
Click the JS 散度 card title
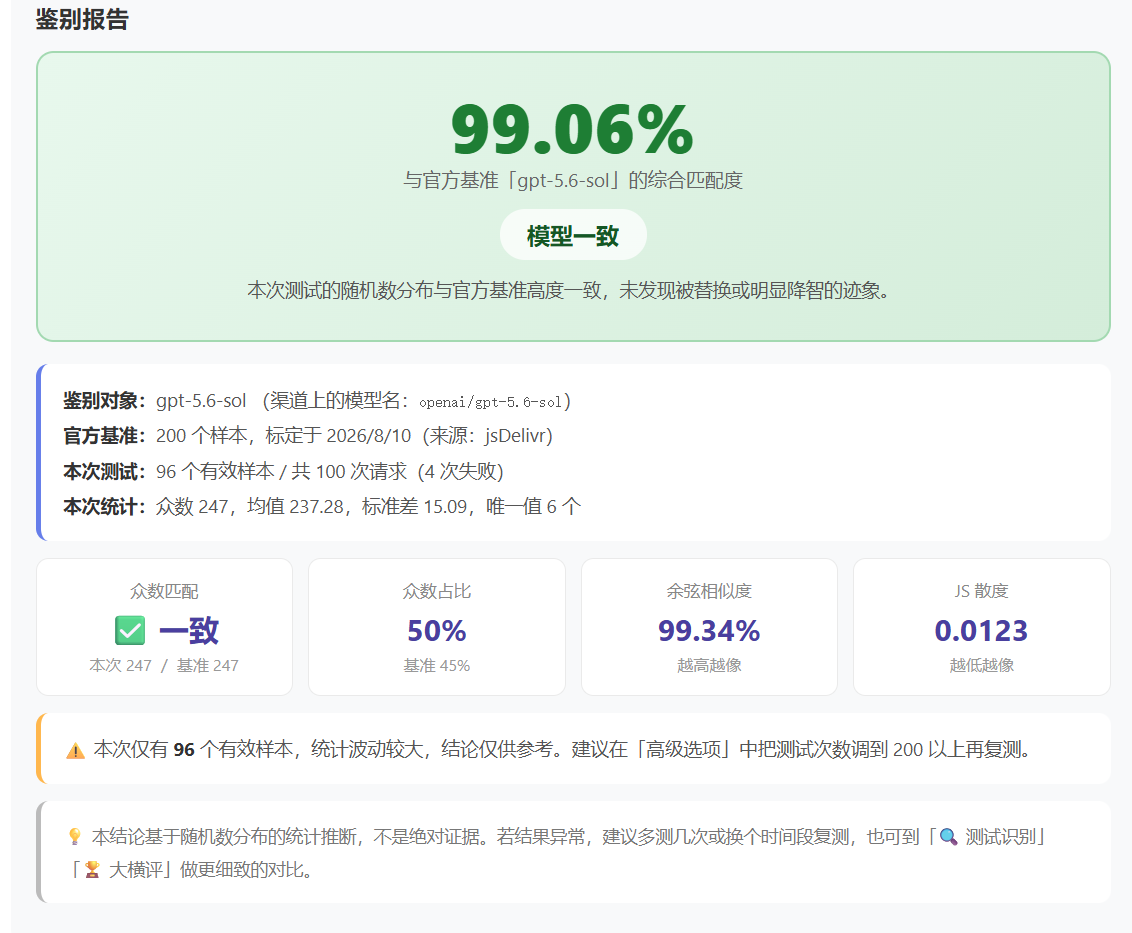coord(981,591)
